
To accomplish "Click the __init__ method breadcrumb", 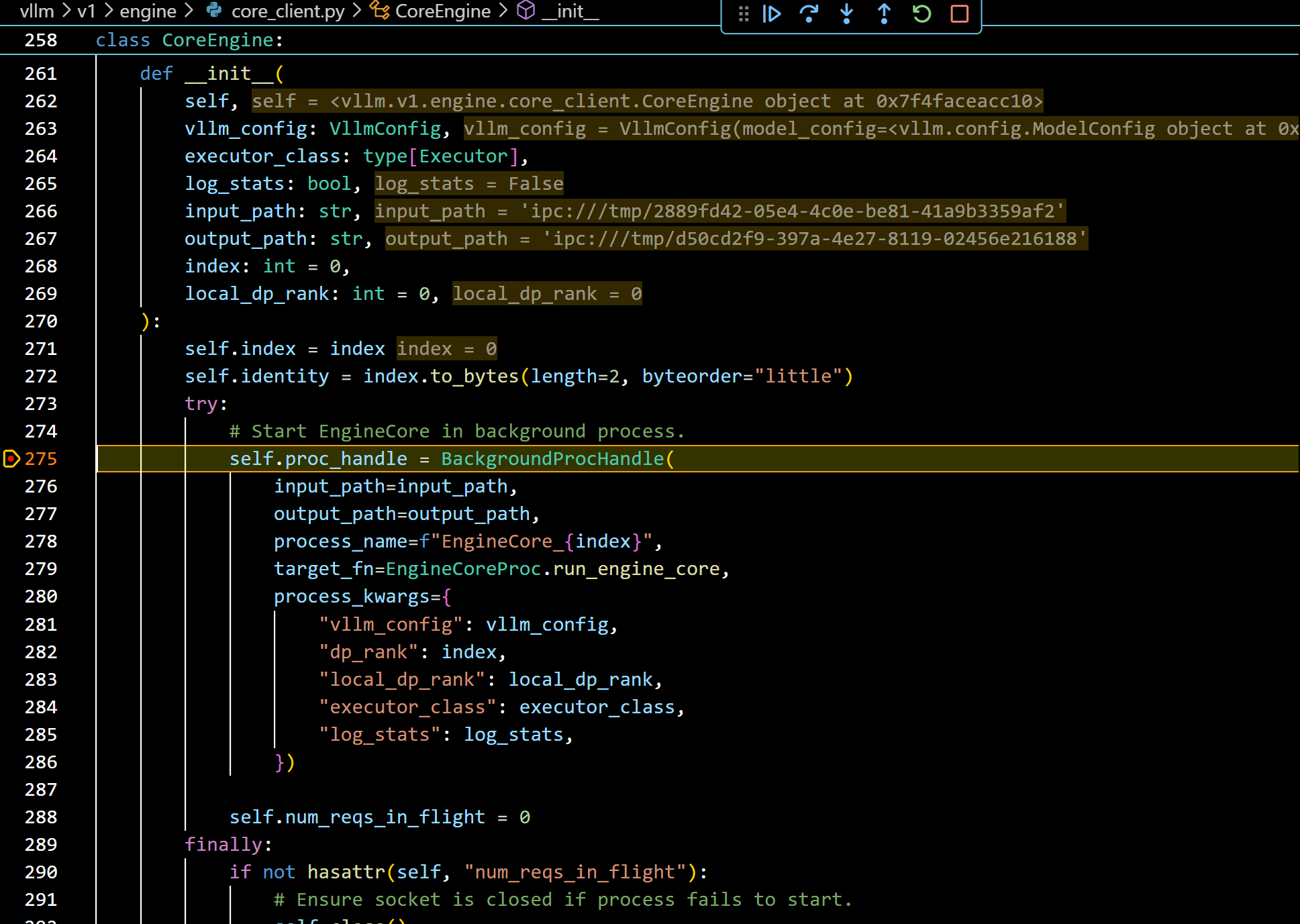I will [x=570, y=11].
